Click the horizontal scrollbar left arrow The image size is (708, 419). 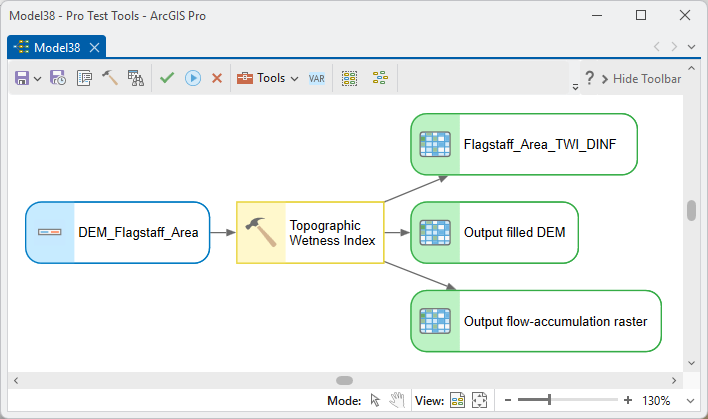16,381
